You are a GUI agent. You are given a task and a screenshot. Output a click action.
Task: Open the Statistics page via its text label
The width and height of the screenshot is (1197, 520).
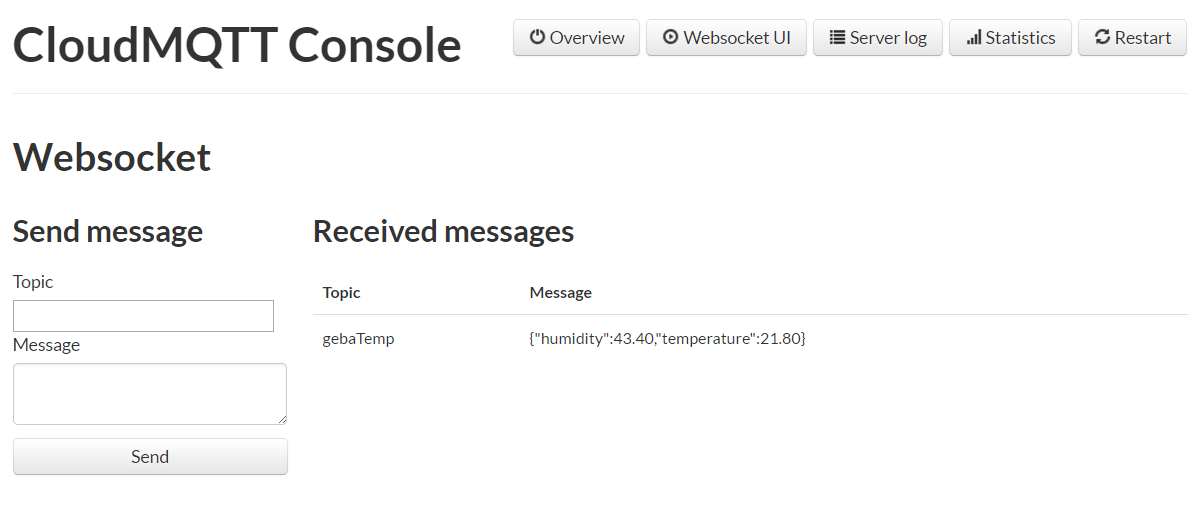[1020, 38]
